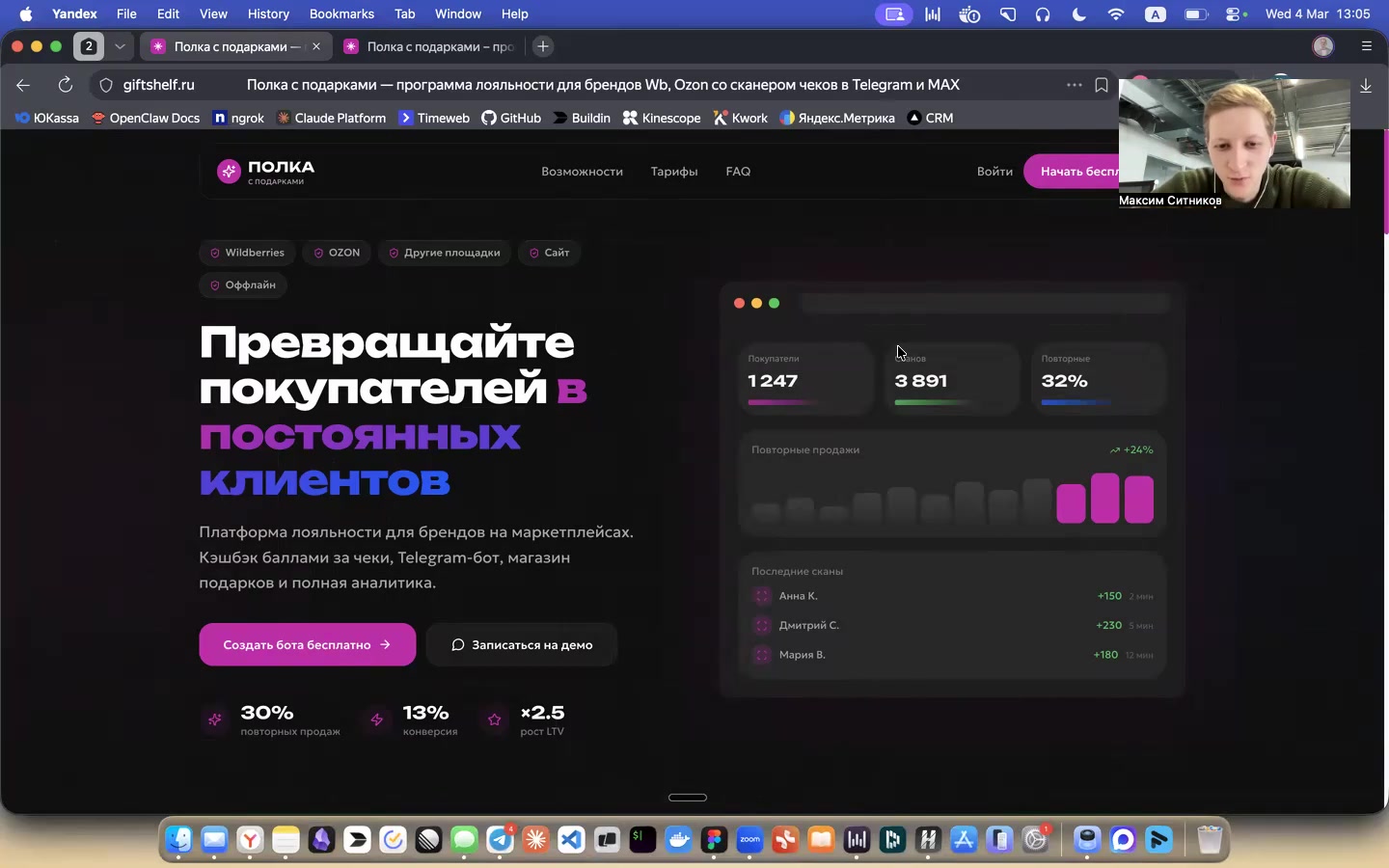Navigate back using the browser back arrow
1389x868 pixels.
pos(22,85)
